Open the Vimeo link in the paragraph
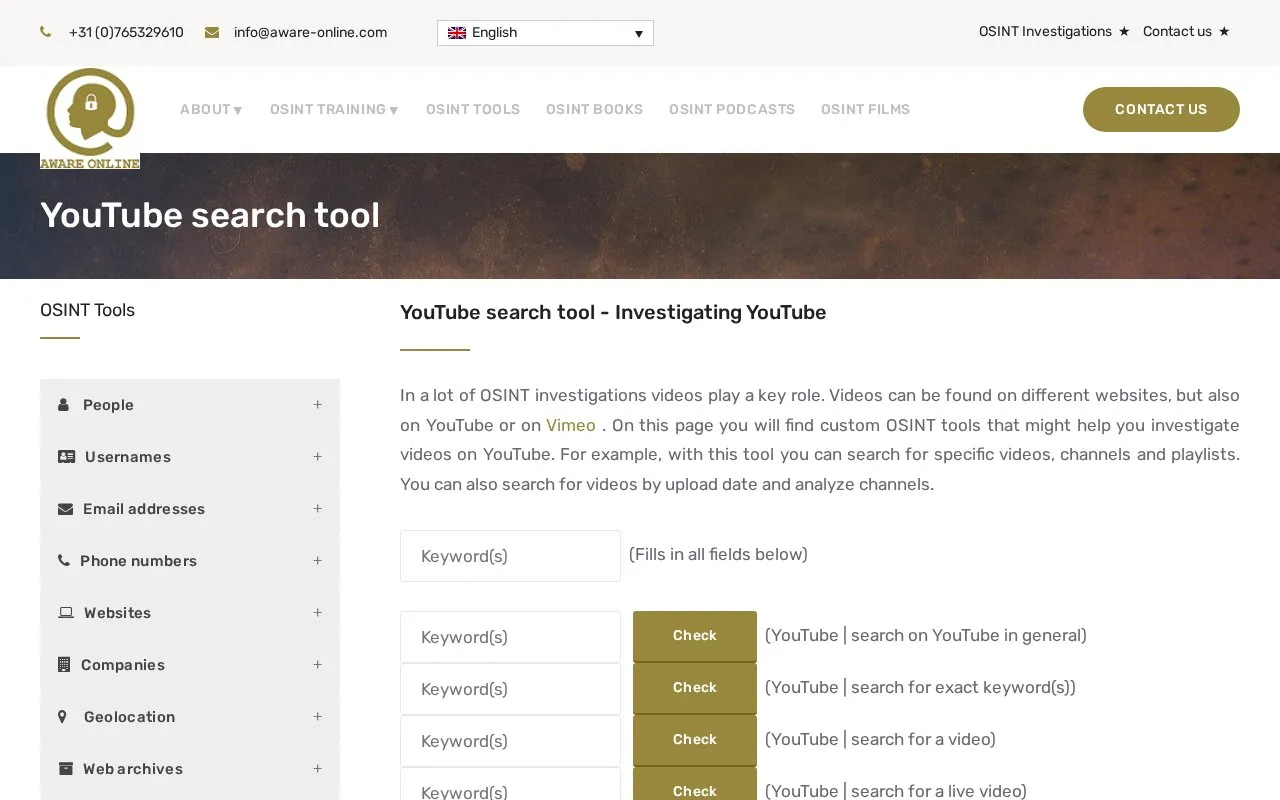The image size is (1280, 800). click(571, 425)
